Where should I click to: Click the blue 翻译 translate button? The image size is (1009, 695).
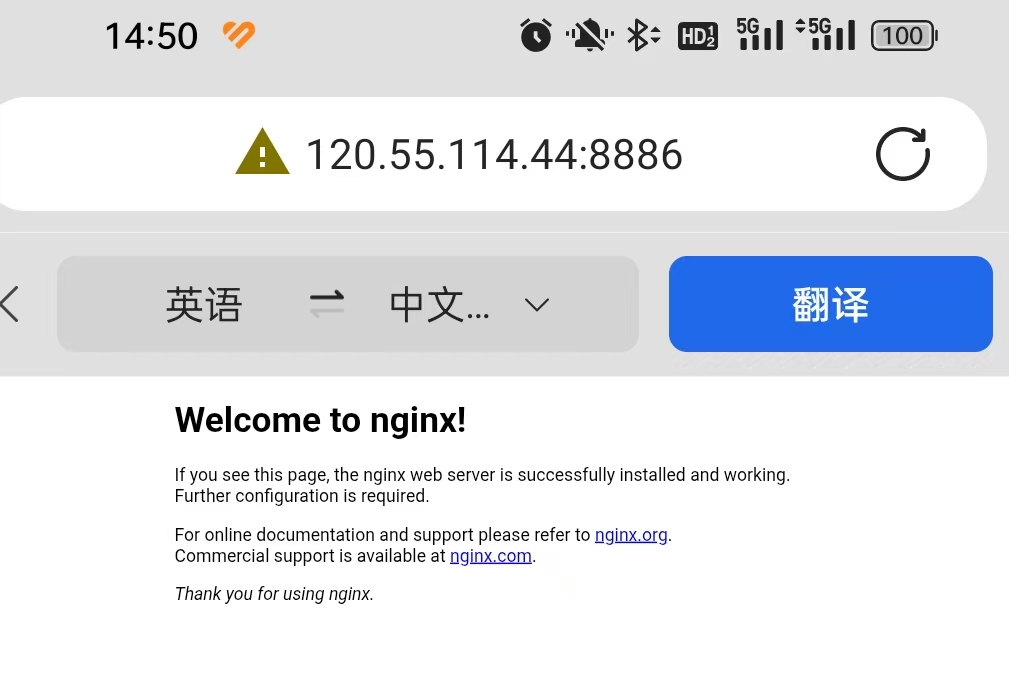(831, 304)
